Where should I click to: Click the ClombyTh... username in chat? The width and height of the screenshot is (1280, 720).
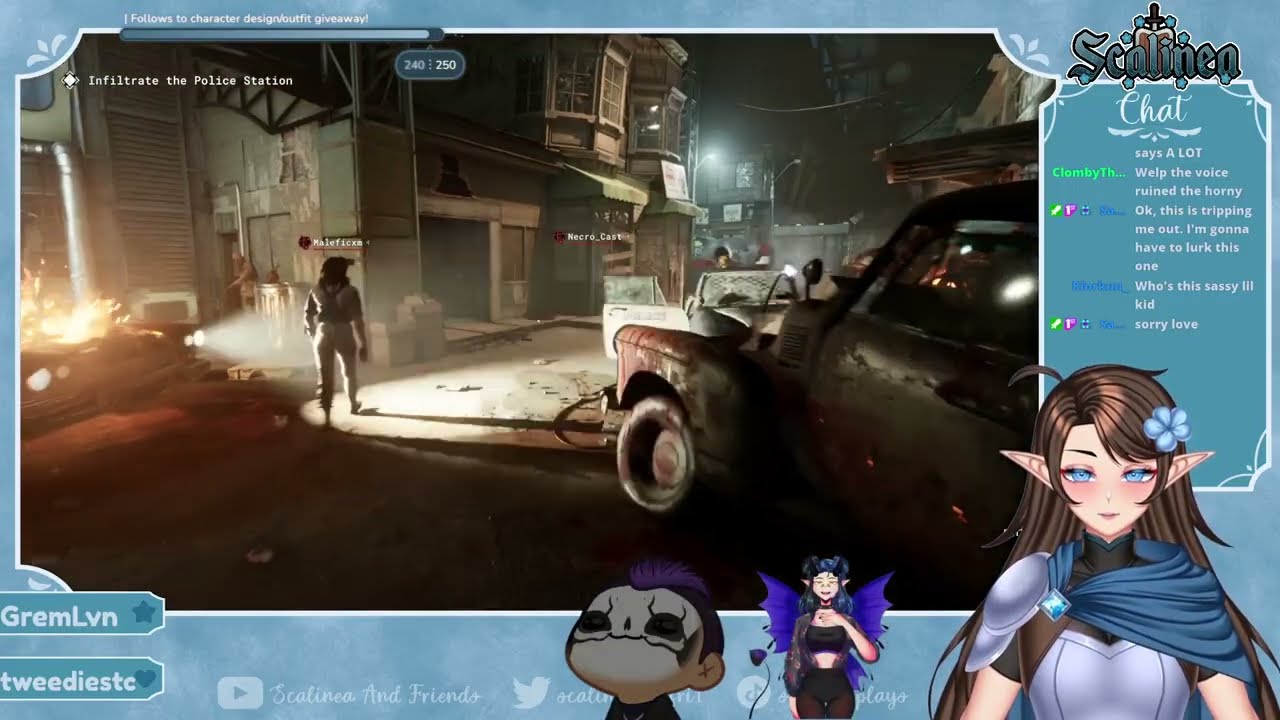(1089, 173)
